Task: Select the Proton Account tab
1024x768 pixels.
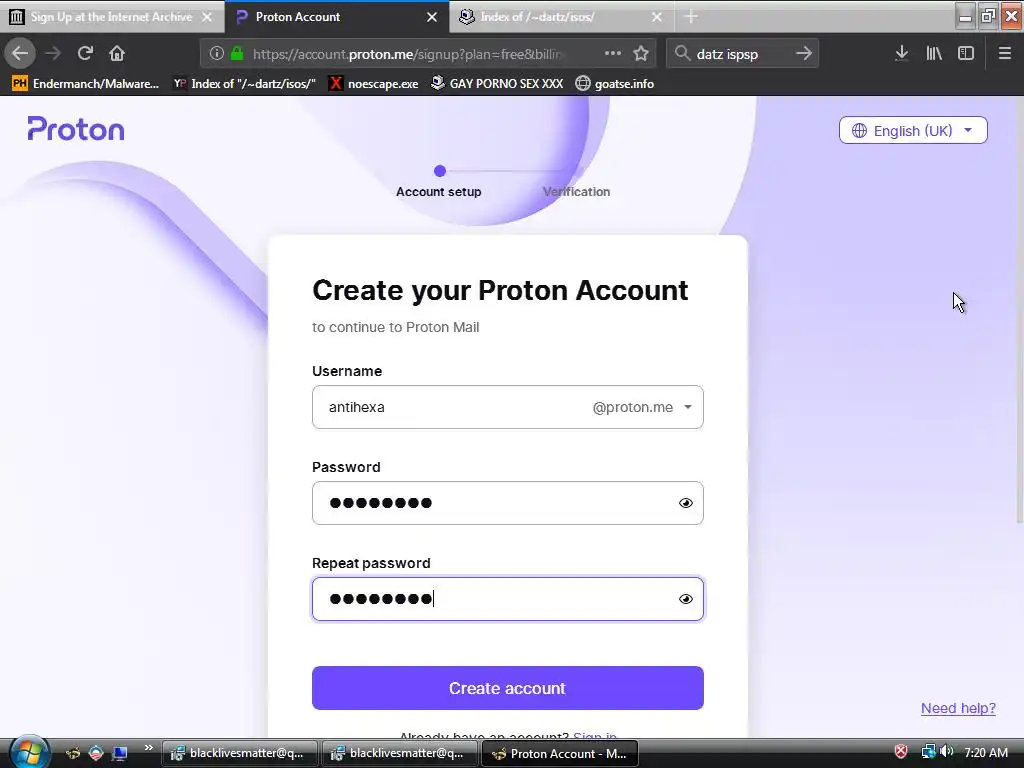Action: pos(336,17)
